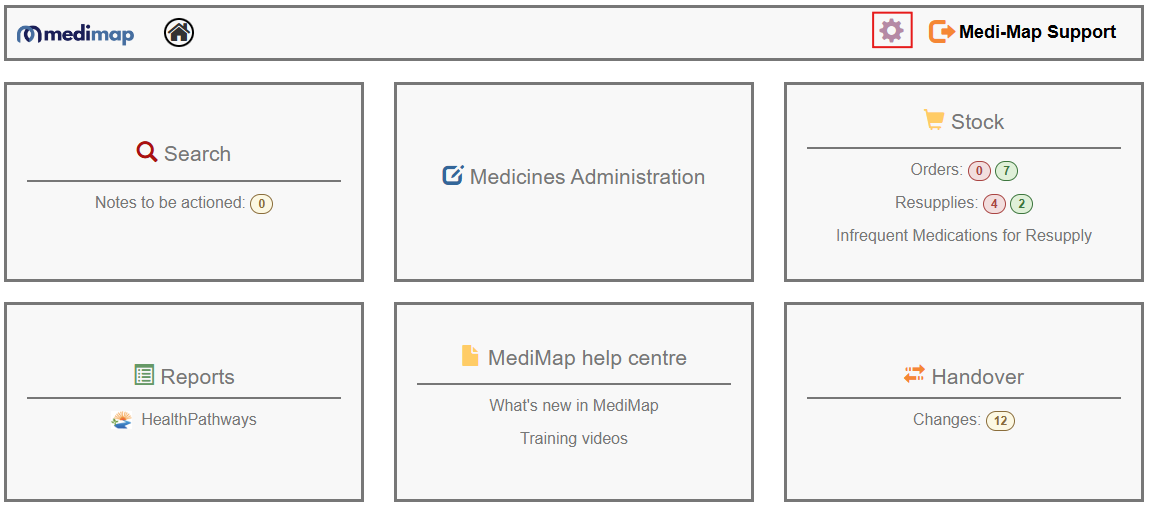Viewport: 1152px width, 508px height.
Task: Click the Stock shopping cart icon
Action: pos(934,120)
